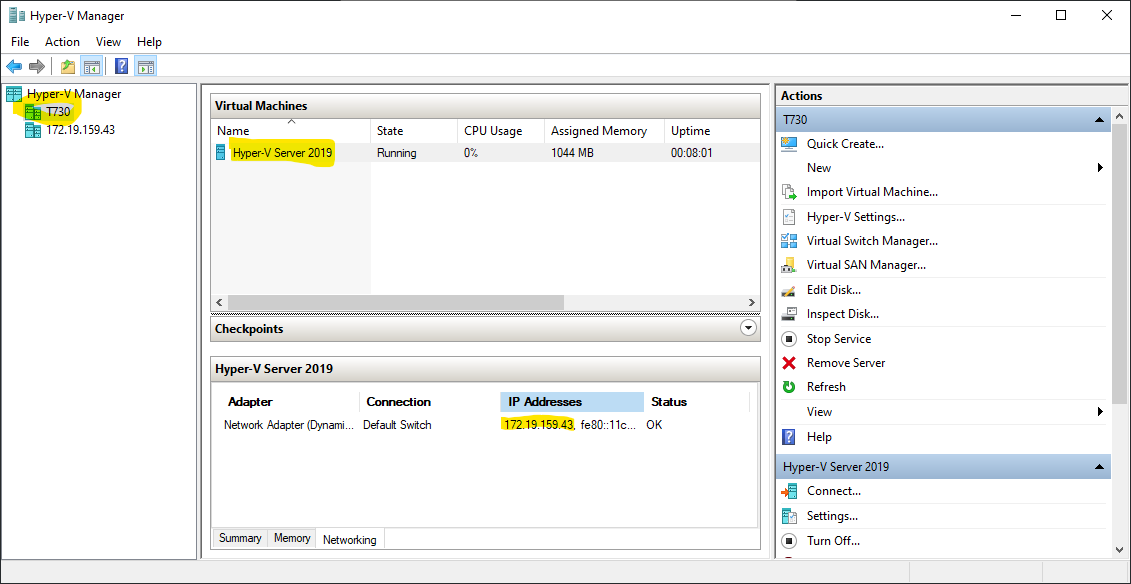The width and height of the screenshot is (1131, 584).
Task: Click the Turn Off action
Action: click(x=833, y=541)
